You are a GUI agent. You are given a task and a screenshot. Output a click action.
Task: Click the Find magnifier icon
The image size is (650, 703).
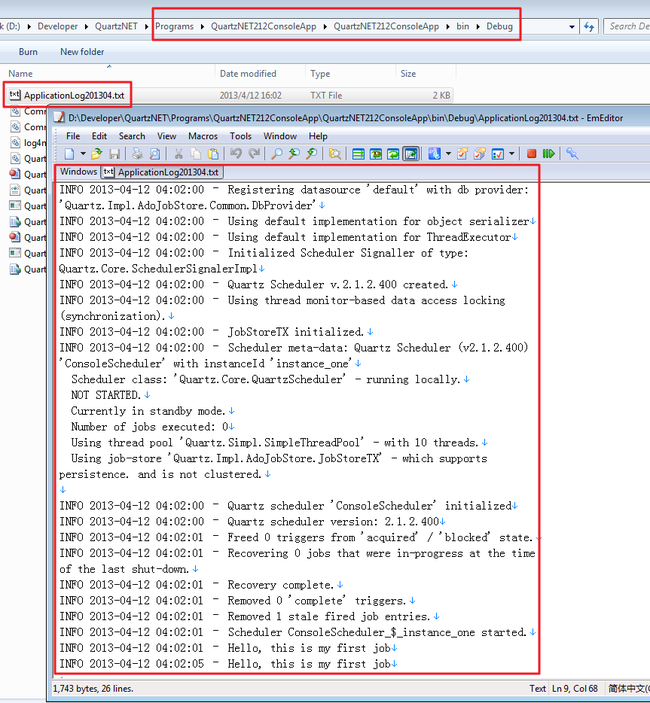pos(277,154)
